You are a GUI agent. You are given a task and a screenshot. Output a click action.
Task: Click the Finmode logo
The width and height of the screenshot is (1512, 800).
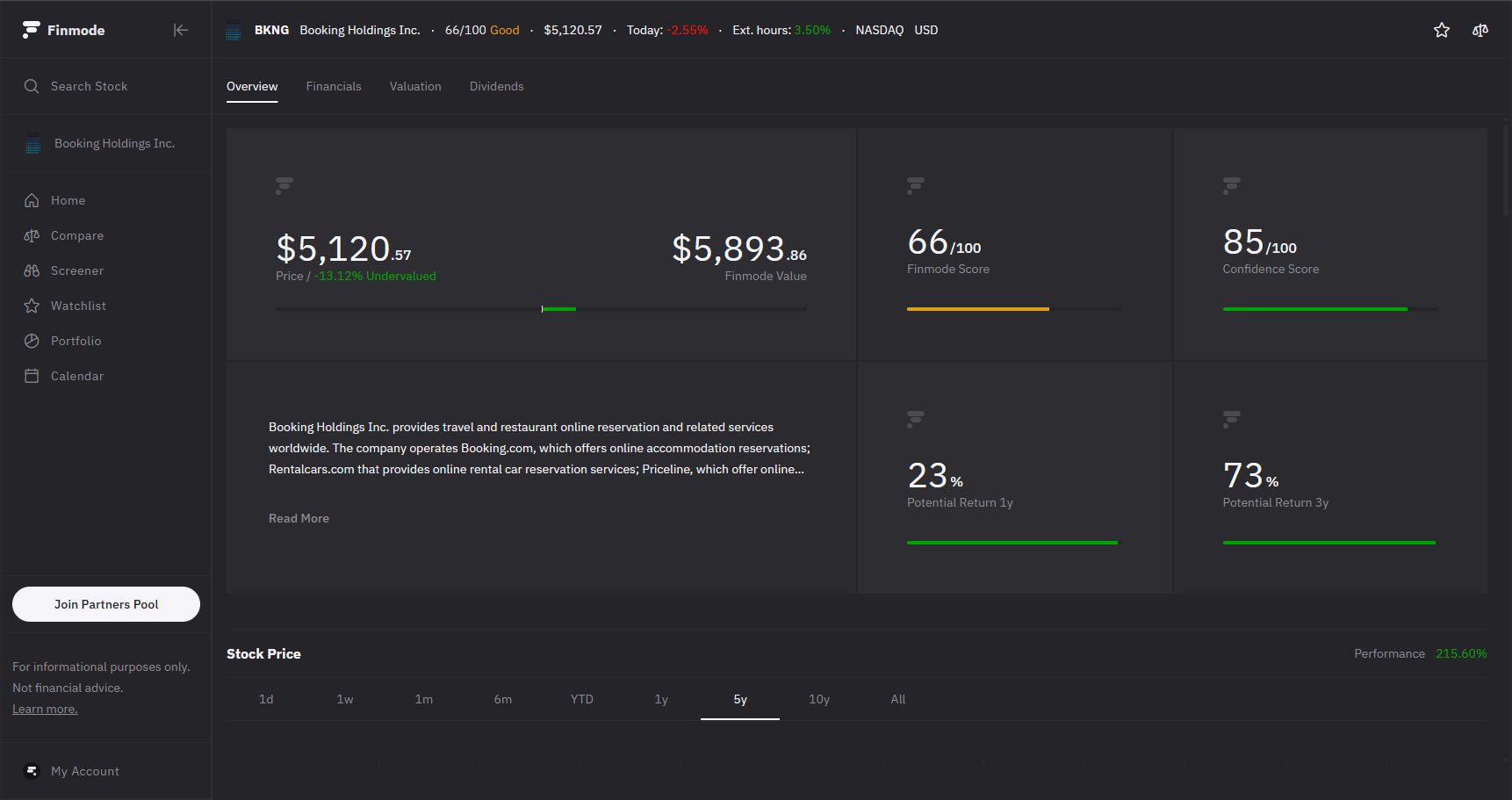tap(63, 30)
